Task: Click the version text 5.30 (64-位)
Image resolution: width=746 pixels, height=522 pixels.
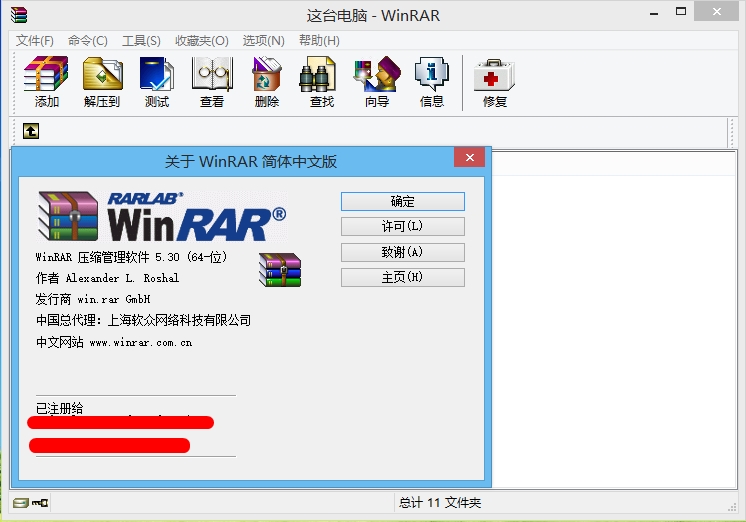Action: tap(191, 257)
